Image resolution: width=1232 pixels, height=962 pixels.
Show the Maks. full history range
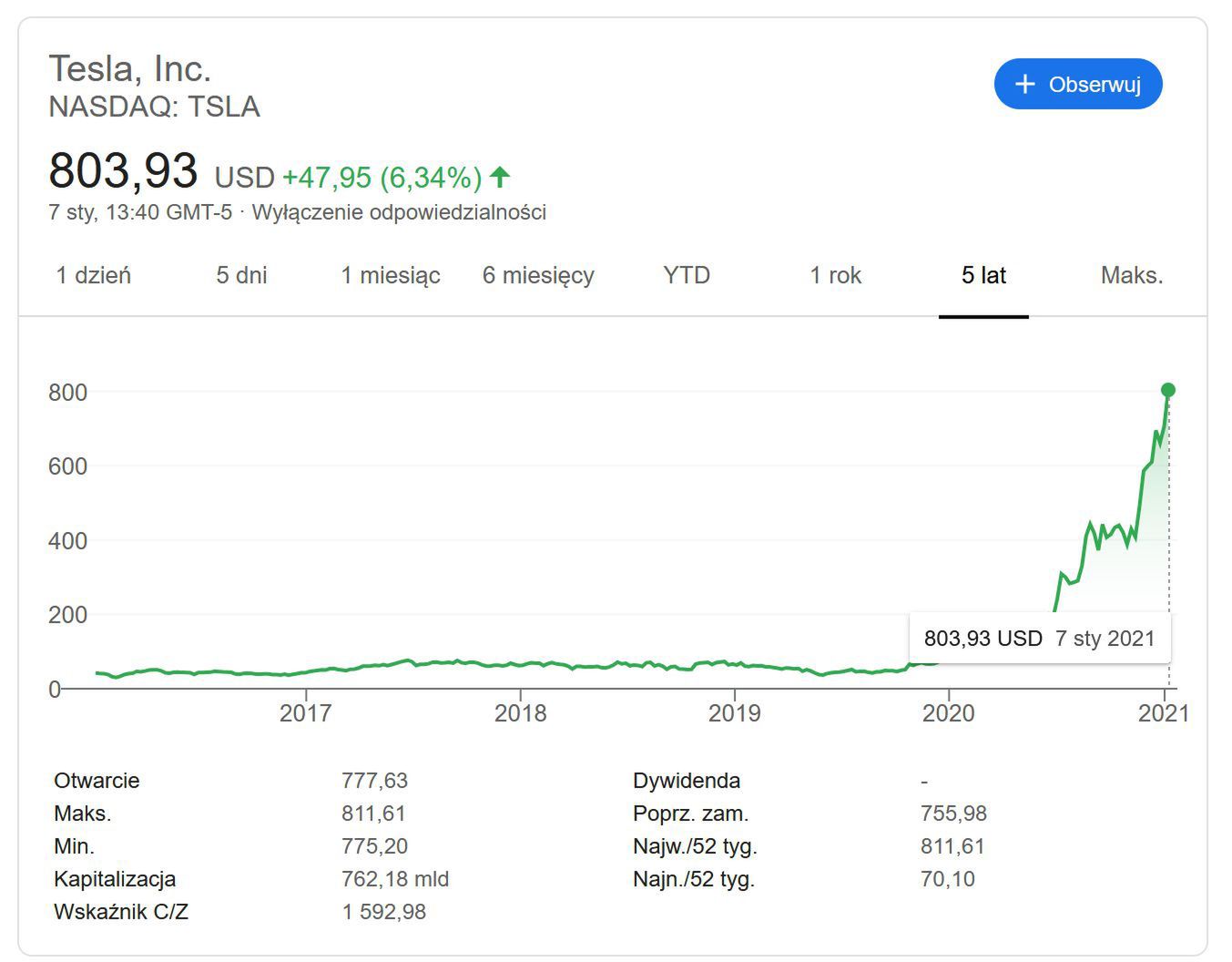coord(1132,275)
